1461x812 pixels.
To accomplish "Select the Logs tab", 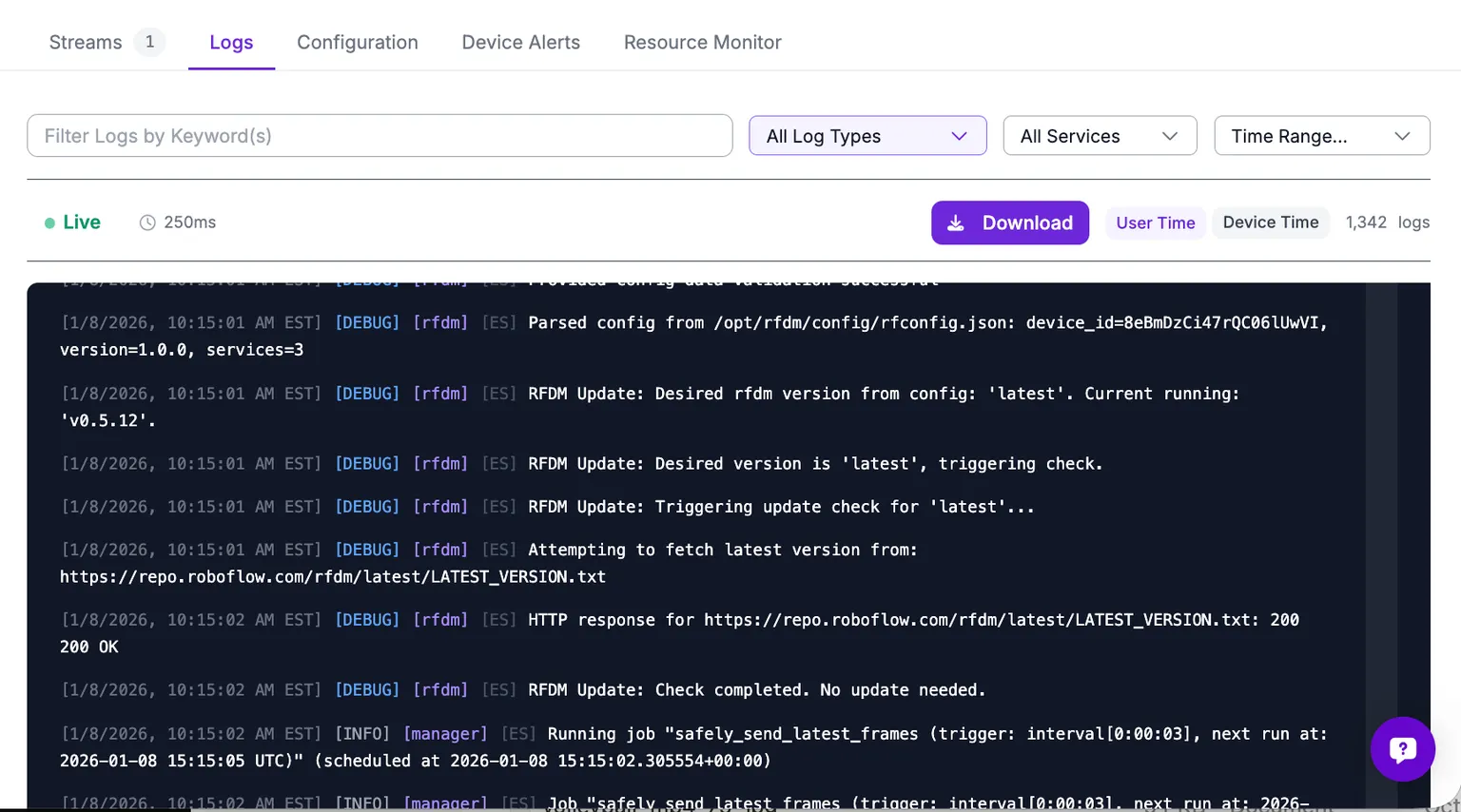I will coord(231,42).
